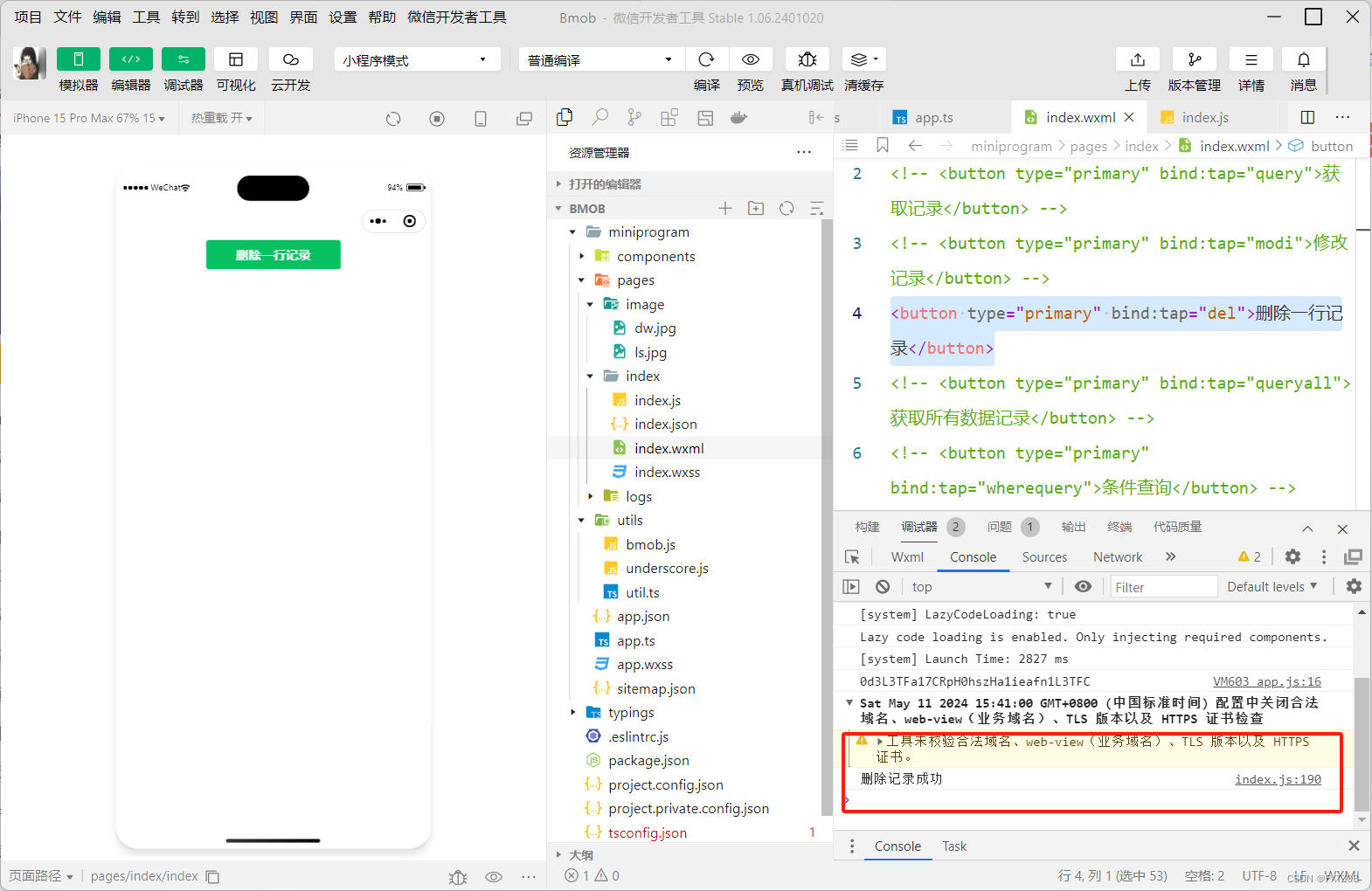Expand the 打开的编辑器 section
Screen dimensions: 1372x891
(x=689, y=184)
